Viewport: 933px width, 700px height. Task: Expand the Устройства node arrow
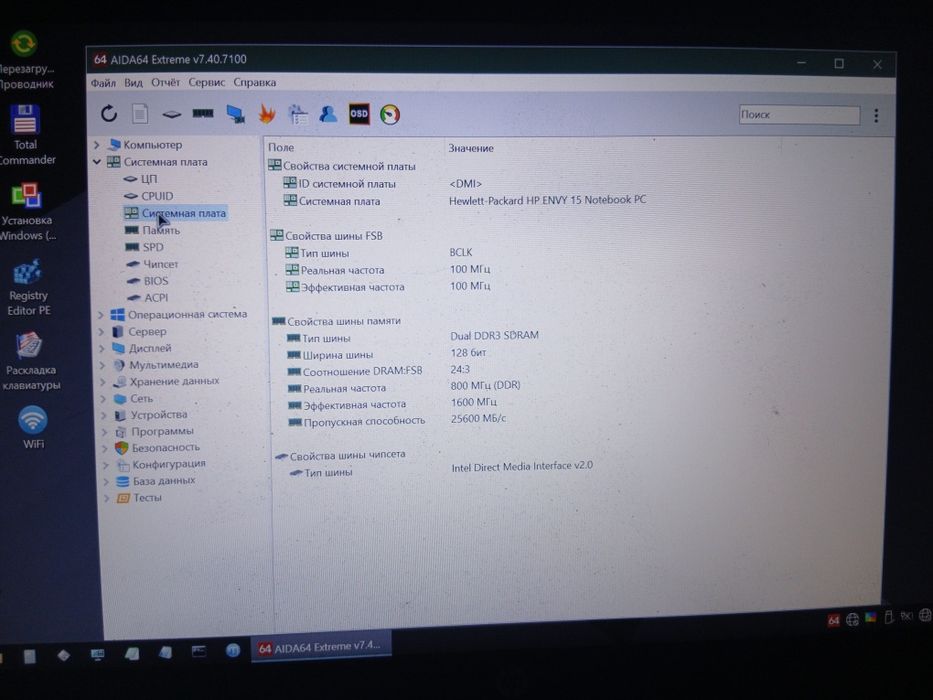pos(104,415)
